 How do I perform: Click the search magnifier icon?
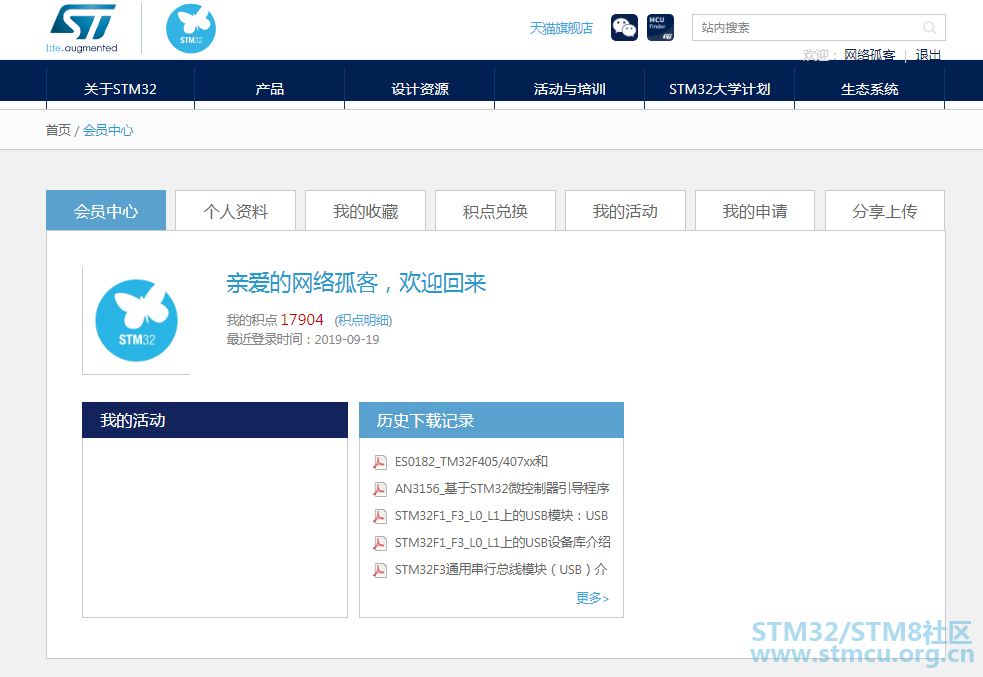click(930, 28)
